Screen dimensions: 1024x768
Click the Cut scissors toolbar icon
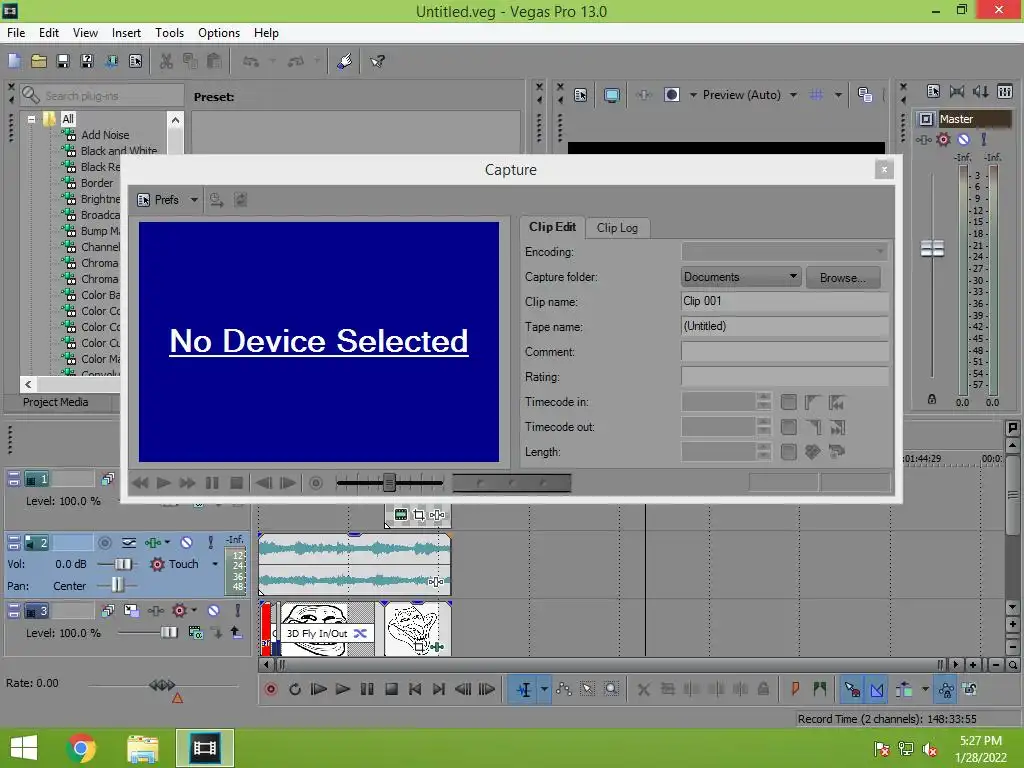click(x=167, y=61)
